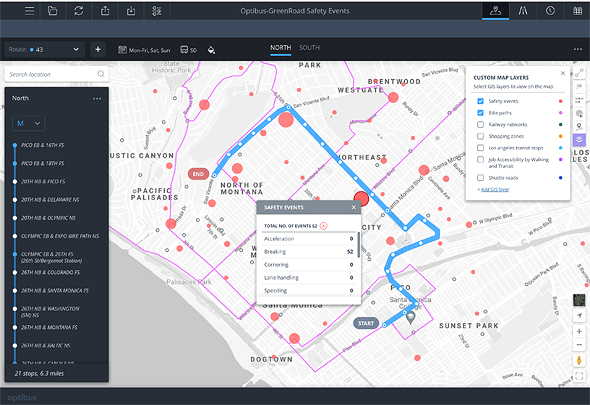590x405 pixels.
Task: Enable the Railway networks layer
Action: pyautogui.click(x=480, y=124)
